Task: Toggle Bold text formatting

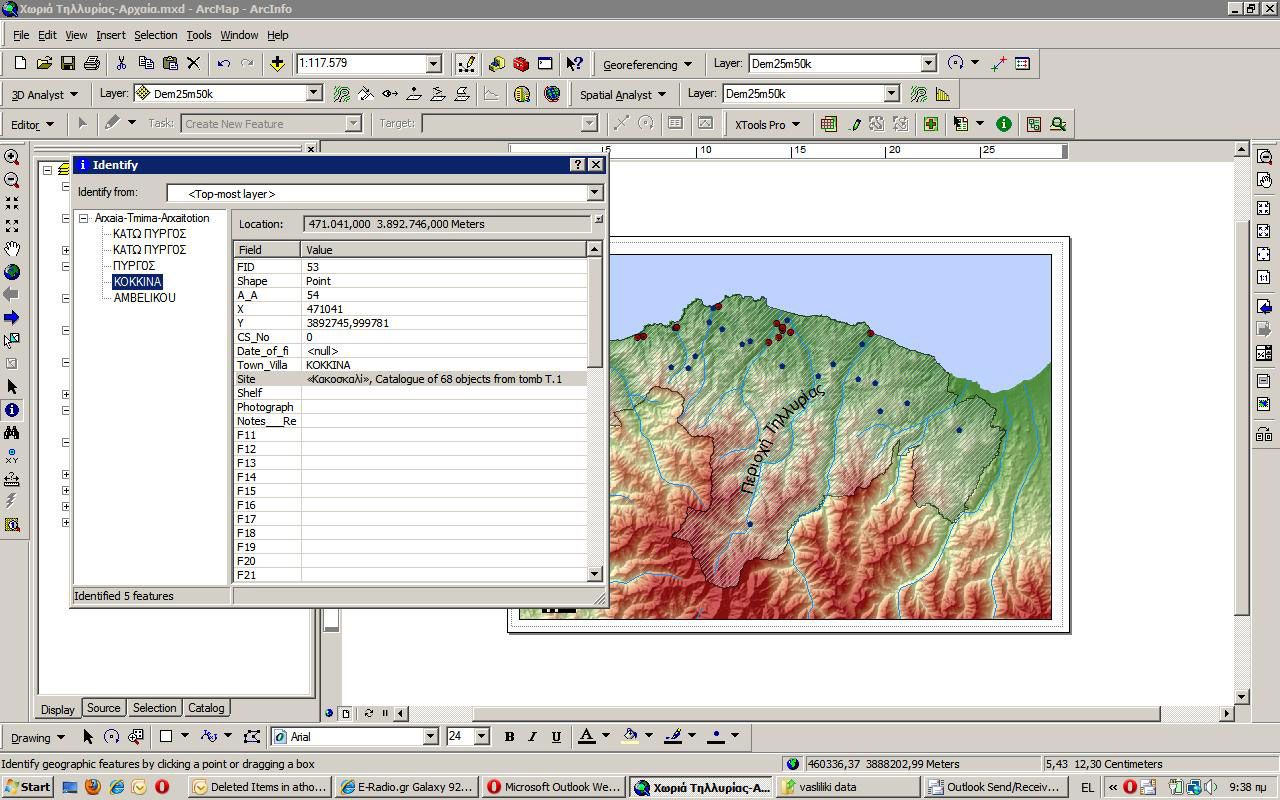Action: pos(509,737)
